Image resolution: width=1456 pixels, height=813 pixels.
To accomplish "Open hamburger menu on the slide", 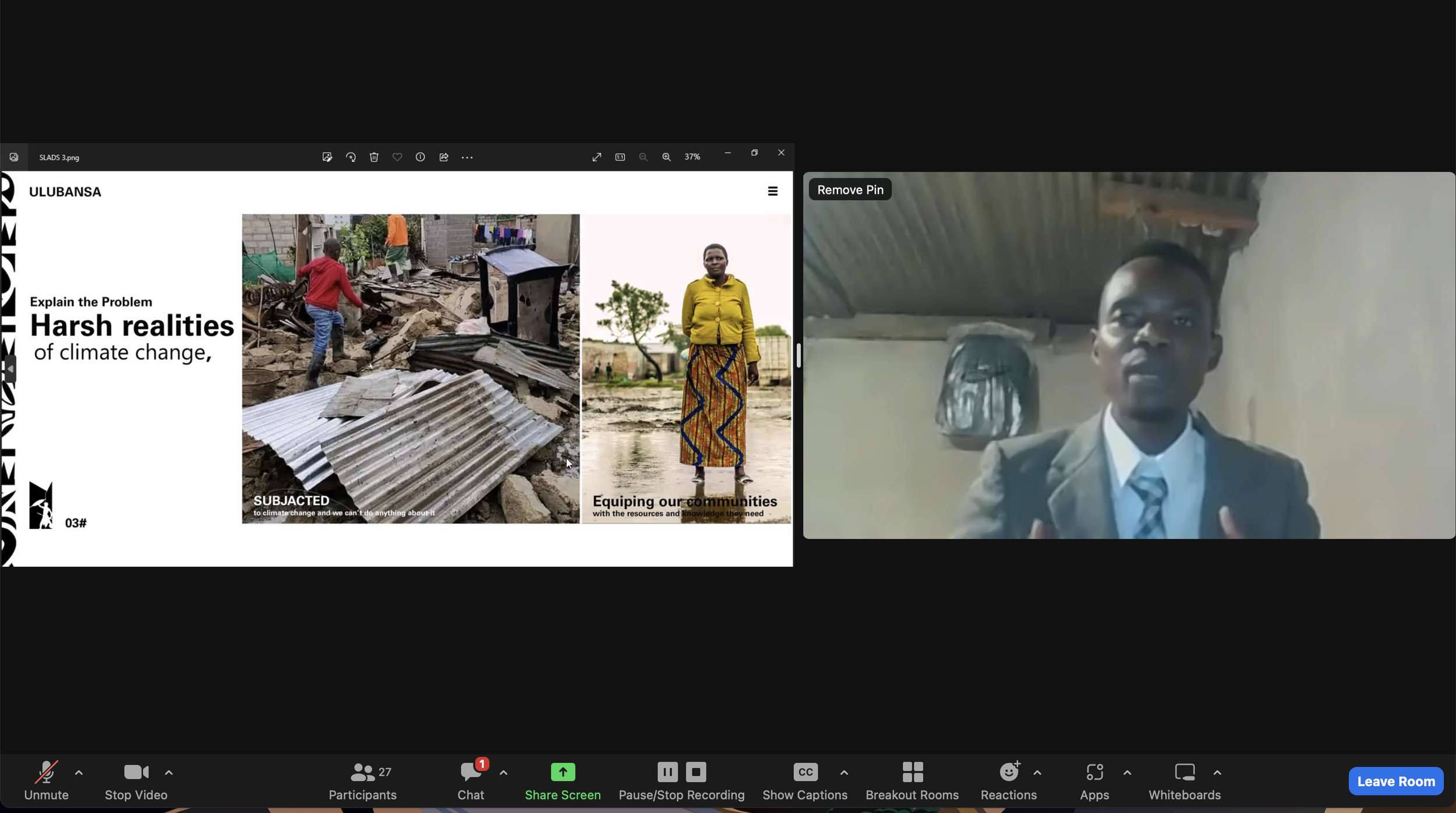I will (x=773, y=191).
